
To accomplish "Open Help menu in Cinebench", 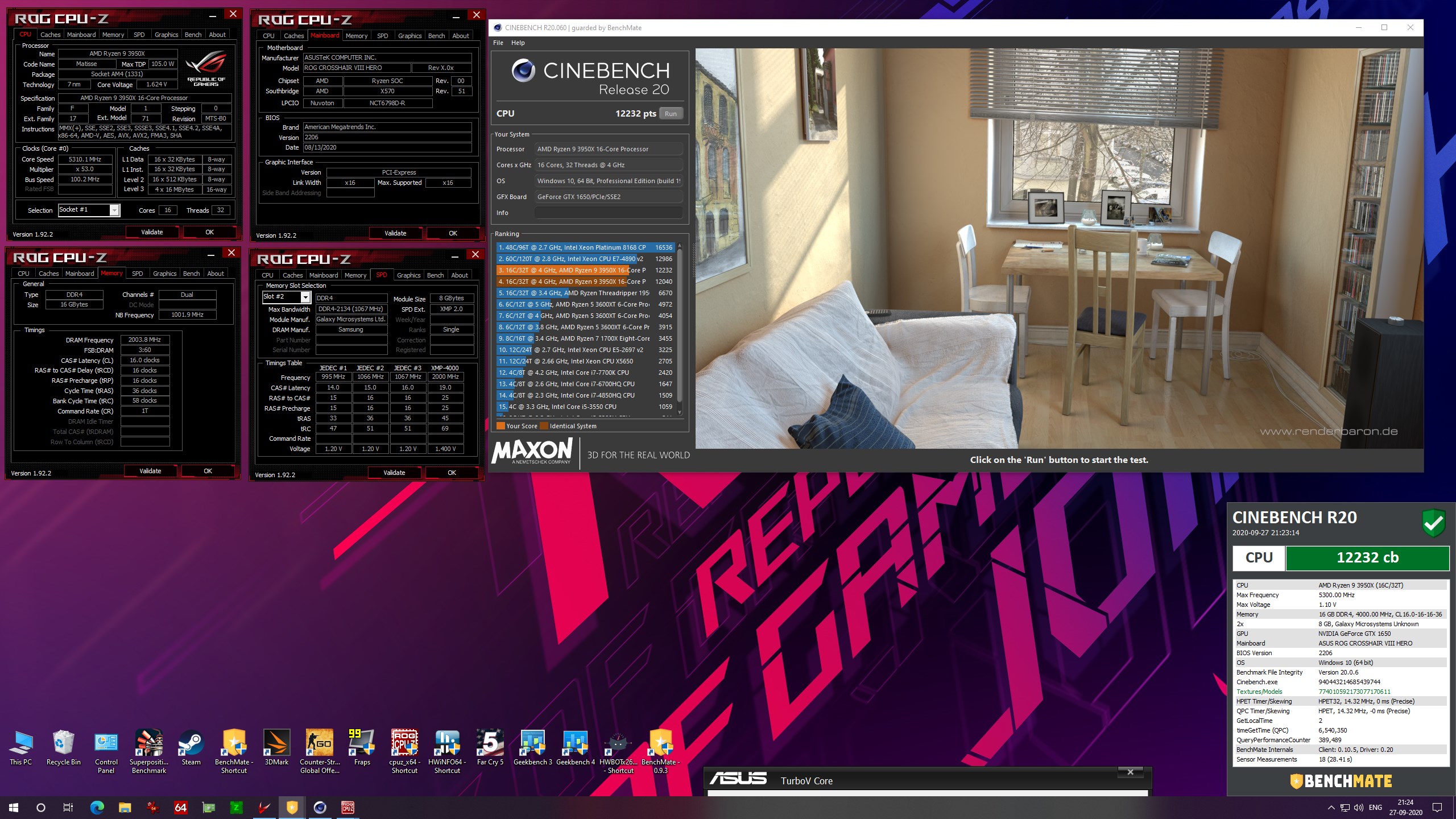I will click(x=518, y=43).
